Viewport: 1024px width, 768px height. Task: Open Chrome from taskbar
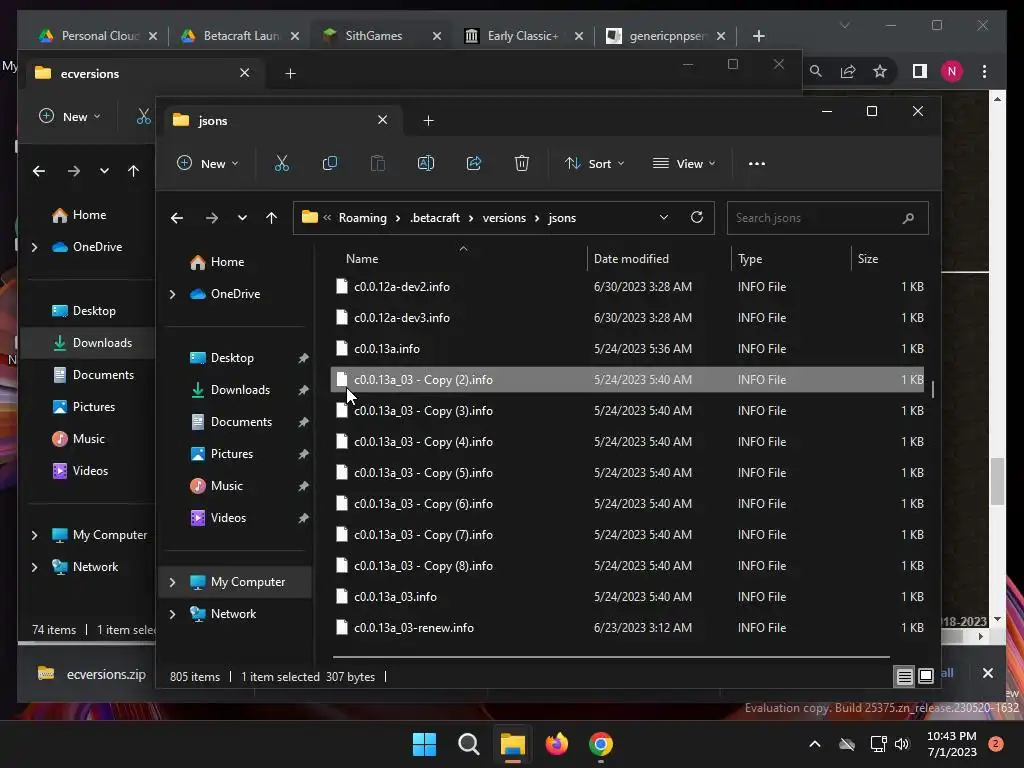click(x=601, y=744)
